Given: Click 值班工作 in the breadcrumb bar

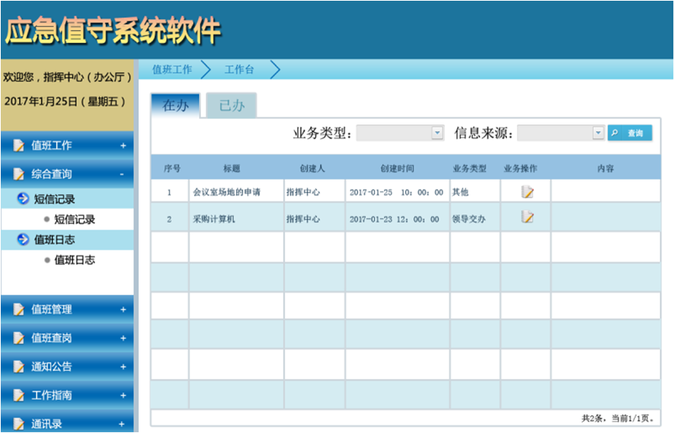Looking at the screenshot, I should pos(172,69).
